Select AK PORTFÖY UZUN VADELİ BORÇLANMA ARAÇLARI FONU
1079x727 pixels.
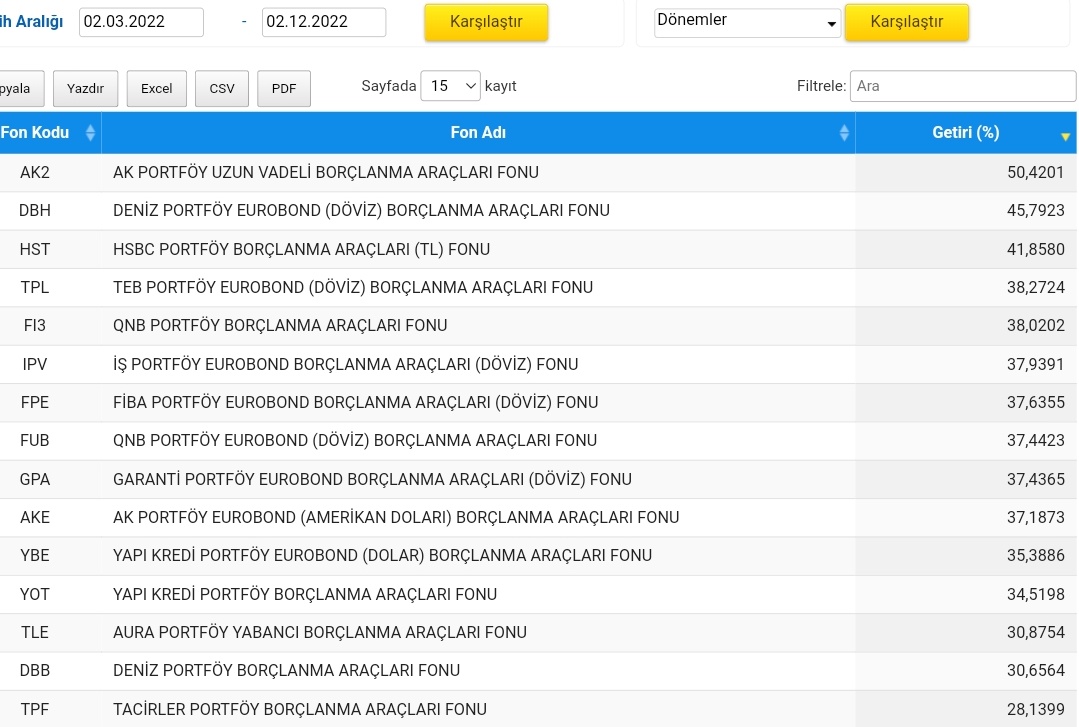click(325, 173)
